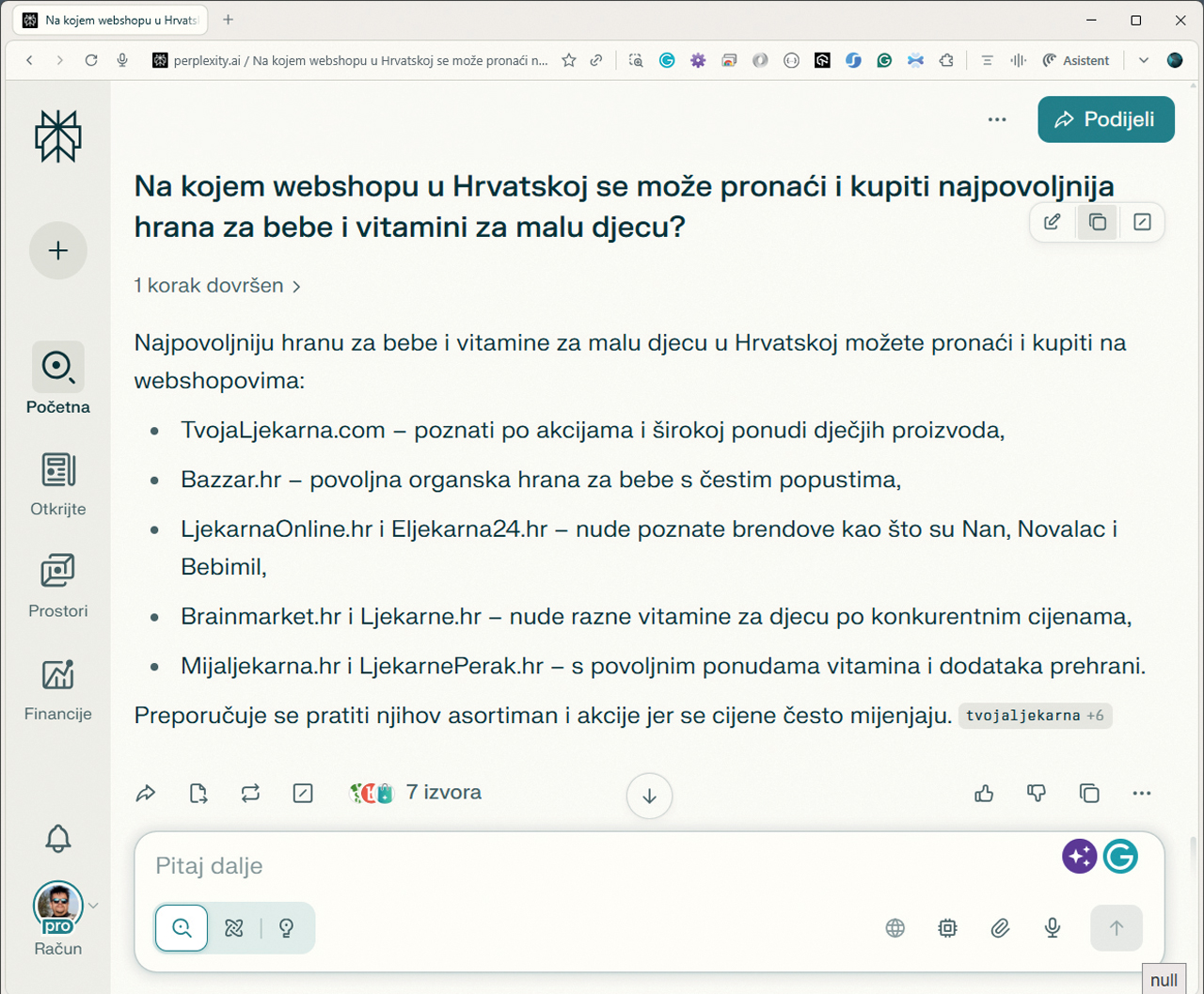Open the Prostori spaces section

point(57,578)
